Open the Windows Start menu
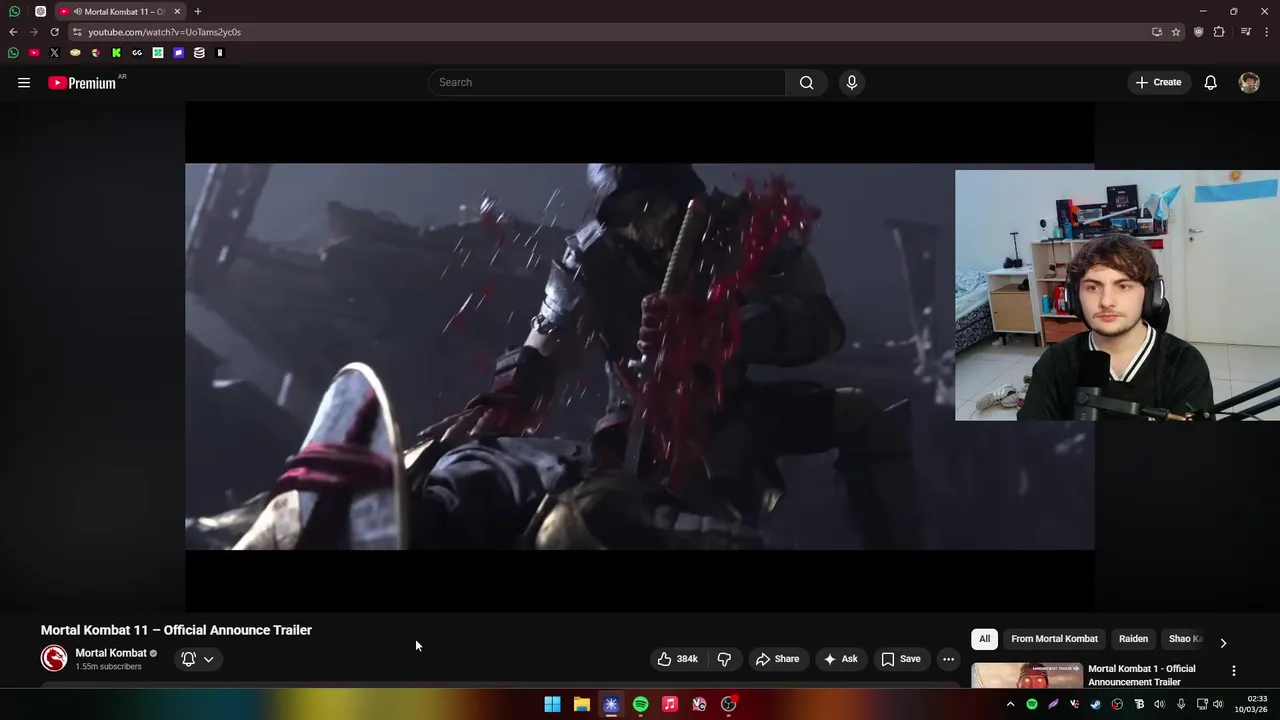This screenshot has height=720, width=1280. tap(552, 704)
